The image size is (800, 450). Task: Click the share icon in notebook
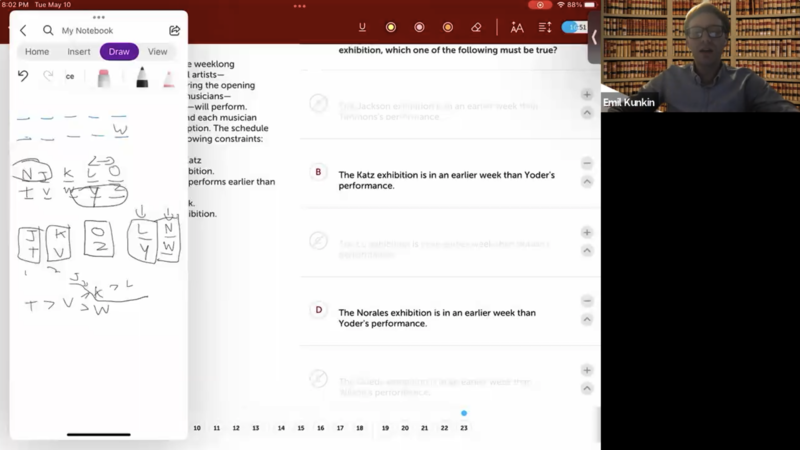[174, 31]
